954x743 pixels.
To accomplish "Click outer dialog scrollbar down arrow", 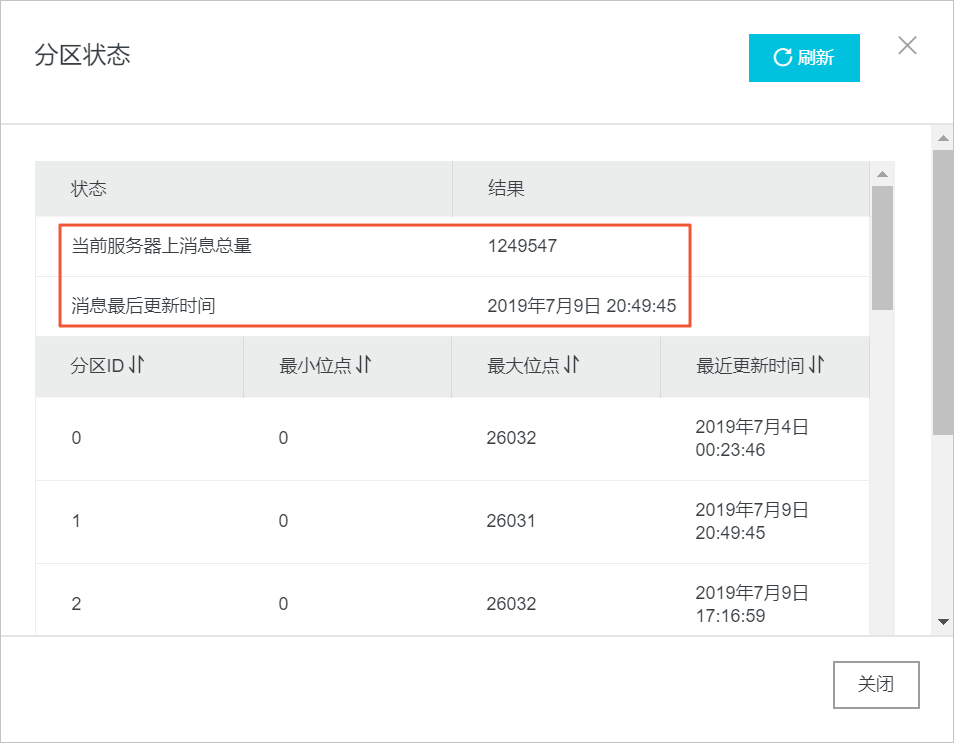I will coord(943,621).
